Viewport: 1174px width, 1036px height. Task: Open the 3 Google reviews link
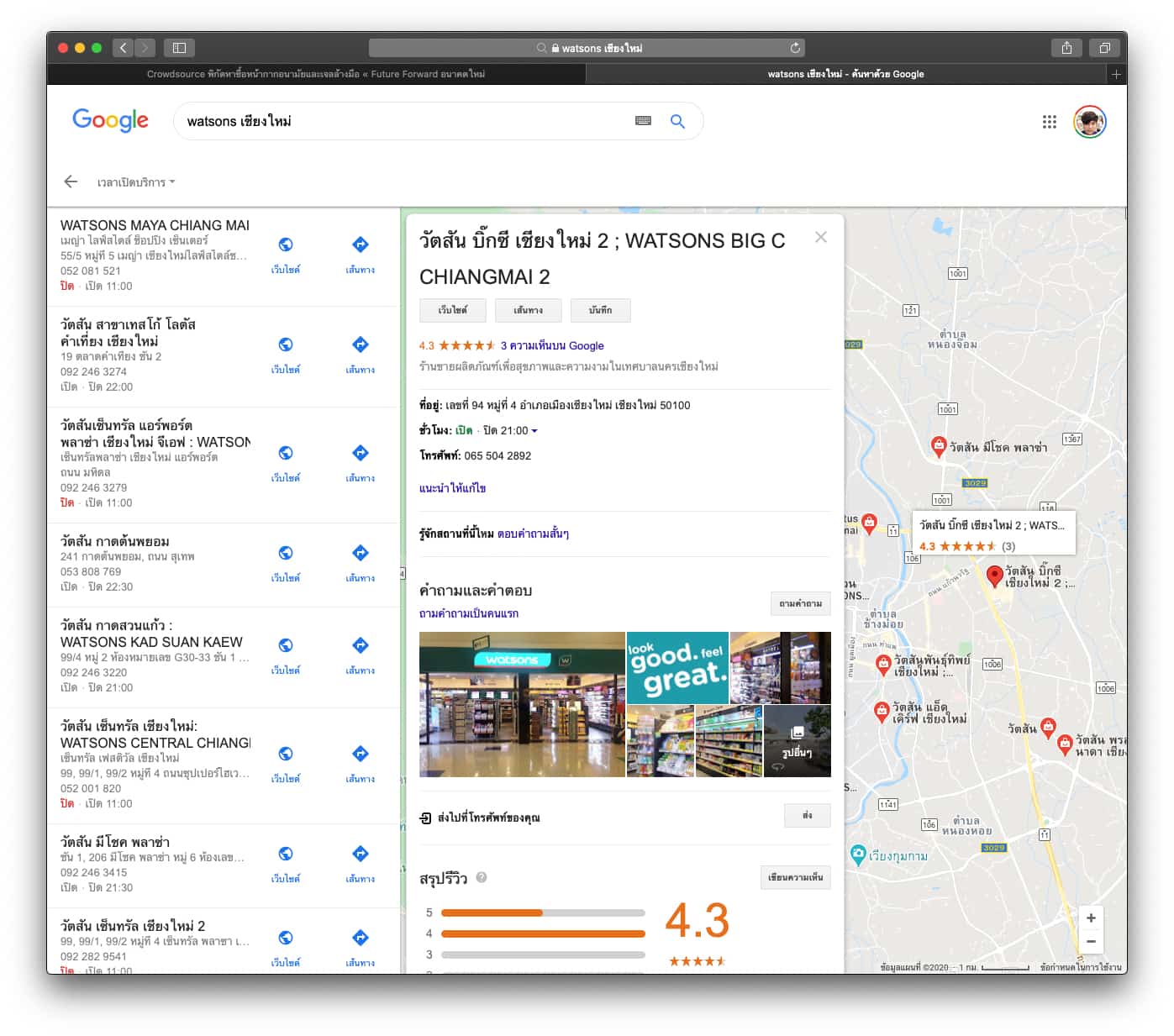pos(552,345)
